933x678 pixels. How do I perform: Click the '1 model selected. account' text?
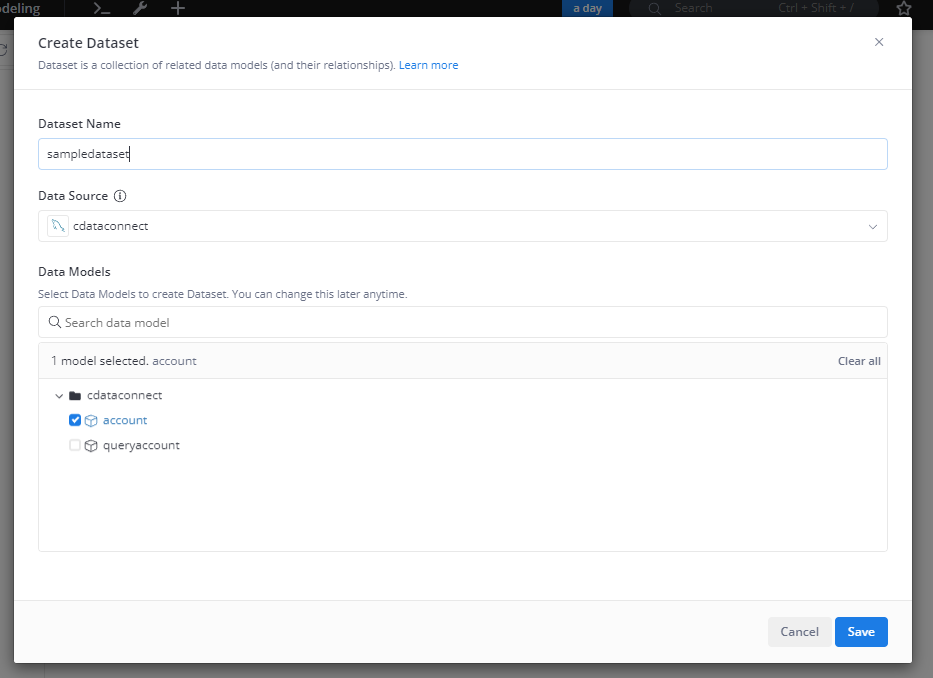(x=124, y=361)
